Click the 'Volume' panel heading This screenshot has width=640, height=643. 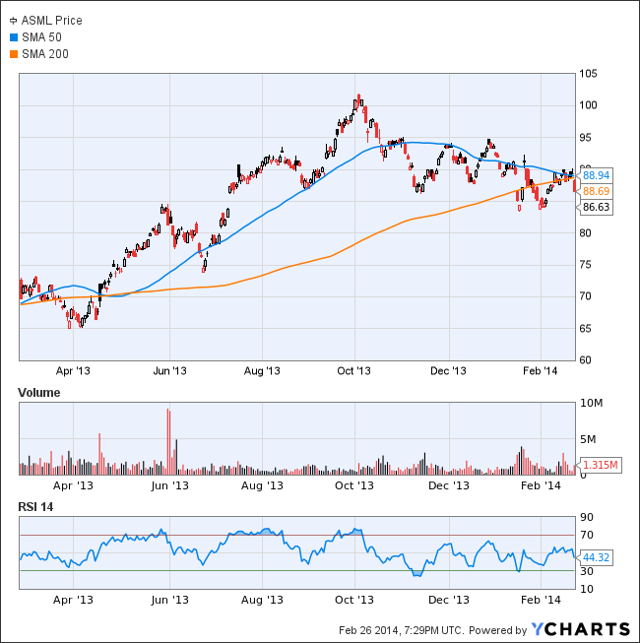[x=39, y=393]
